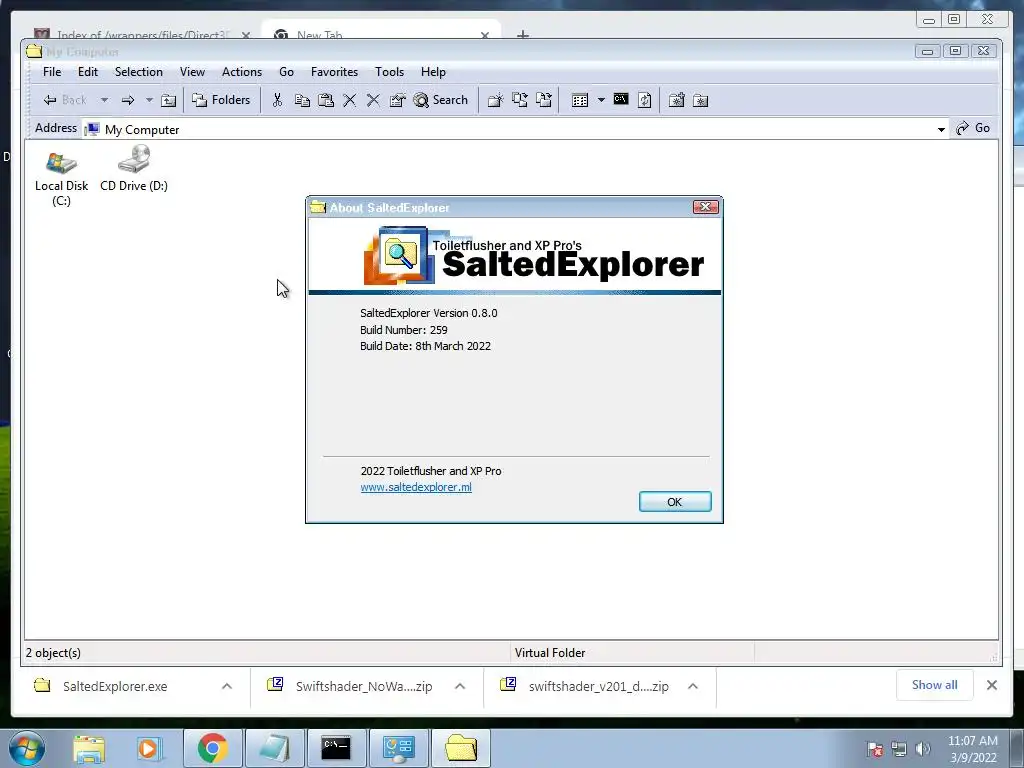Click the Windows Media Player taskbar icon
Screen dimensions: 1024x768
click(148, 748)
